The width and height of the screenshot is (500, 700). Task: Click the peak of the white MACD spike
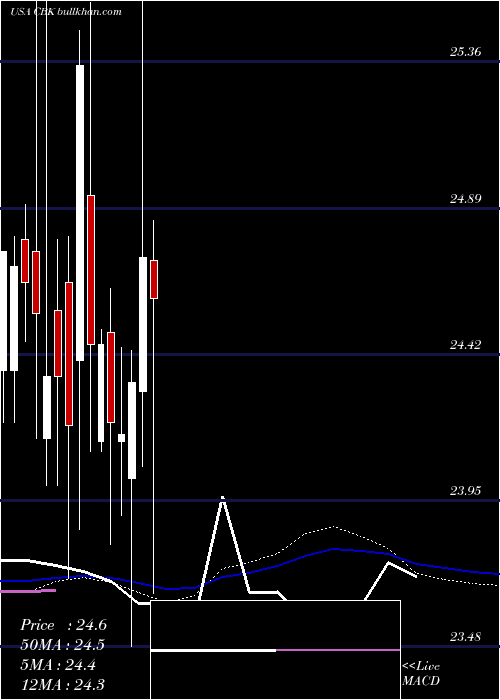click(x=222, y=498)
